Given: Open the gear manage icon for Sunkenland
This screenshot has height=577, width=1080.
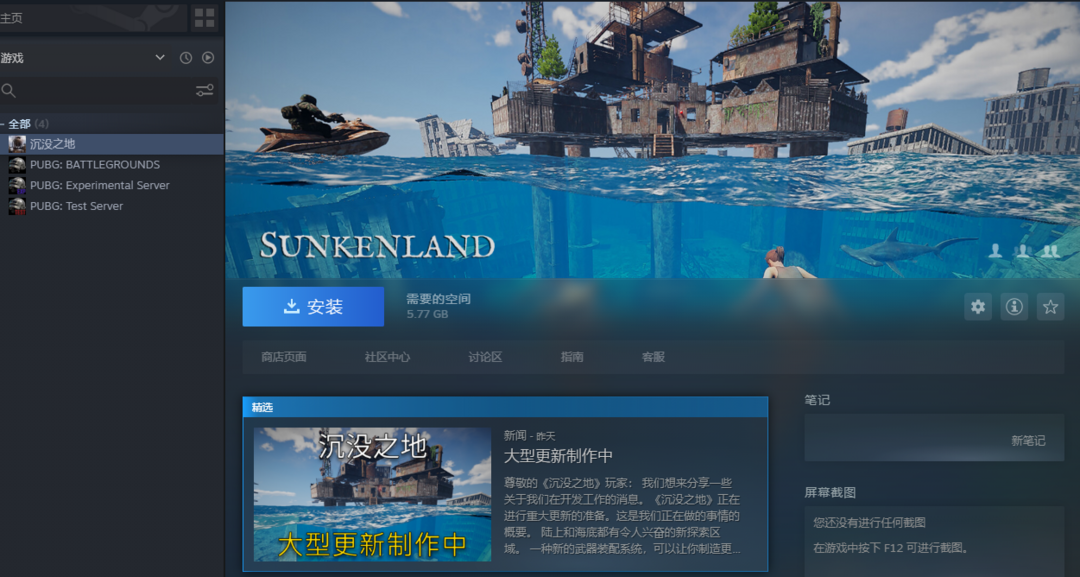Looking at the screenshot, I should (x=978, y=307).
